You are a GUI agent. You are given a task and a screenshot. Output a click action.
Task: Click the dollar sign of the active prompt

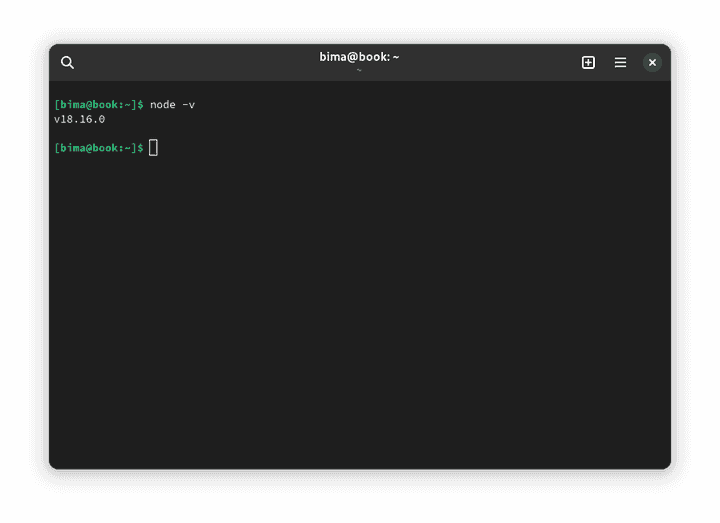[141, 148]
